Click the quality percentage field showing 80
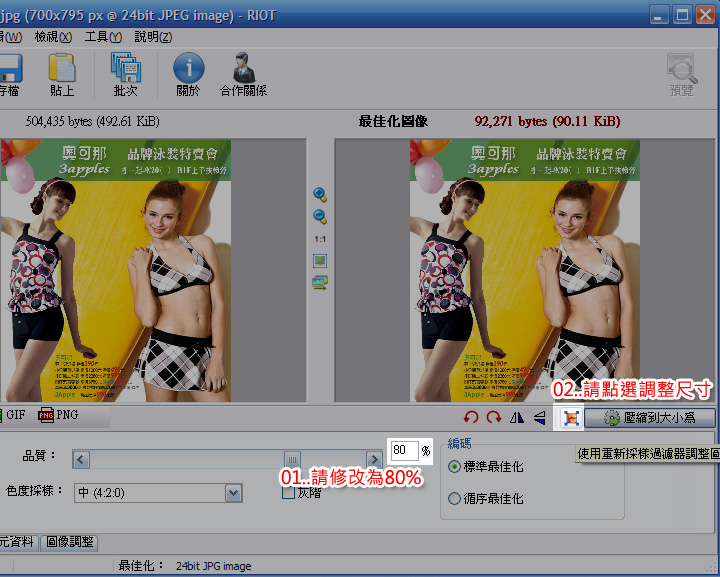720x577 pixels. point(405,451)
